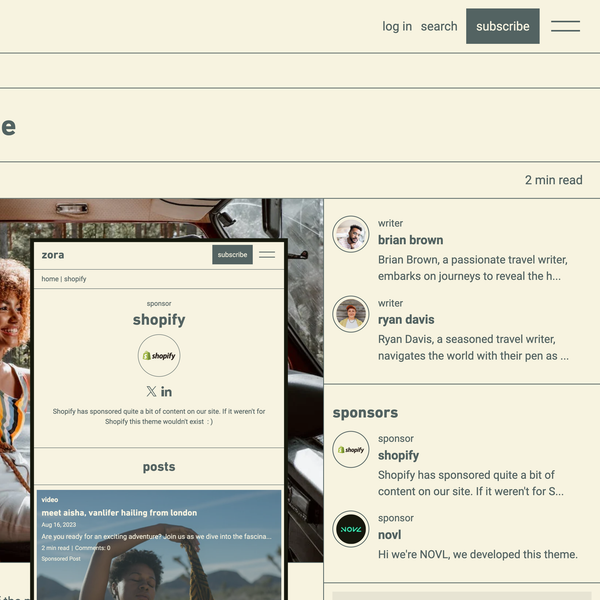The width and height of the screenshot is (600, 600).
Task: Click the hamburger icon inside zora mockup
Action: point(267,254)
